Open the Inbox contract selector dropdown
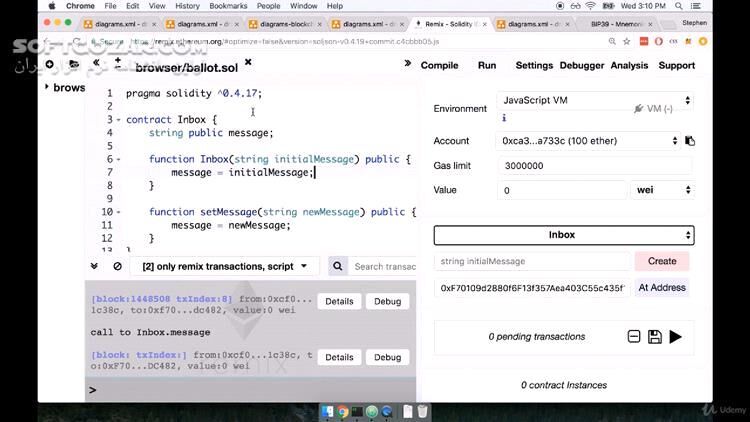 tap(563, 235)
